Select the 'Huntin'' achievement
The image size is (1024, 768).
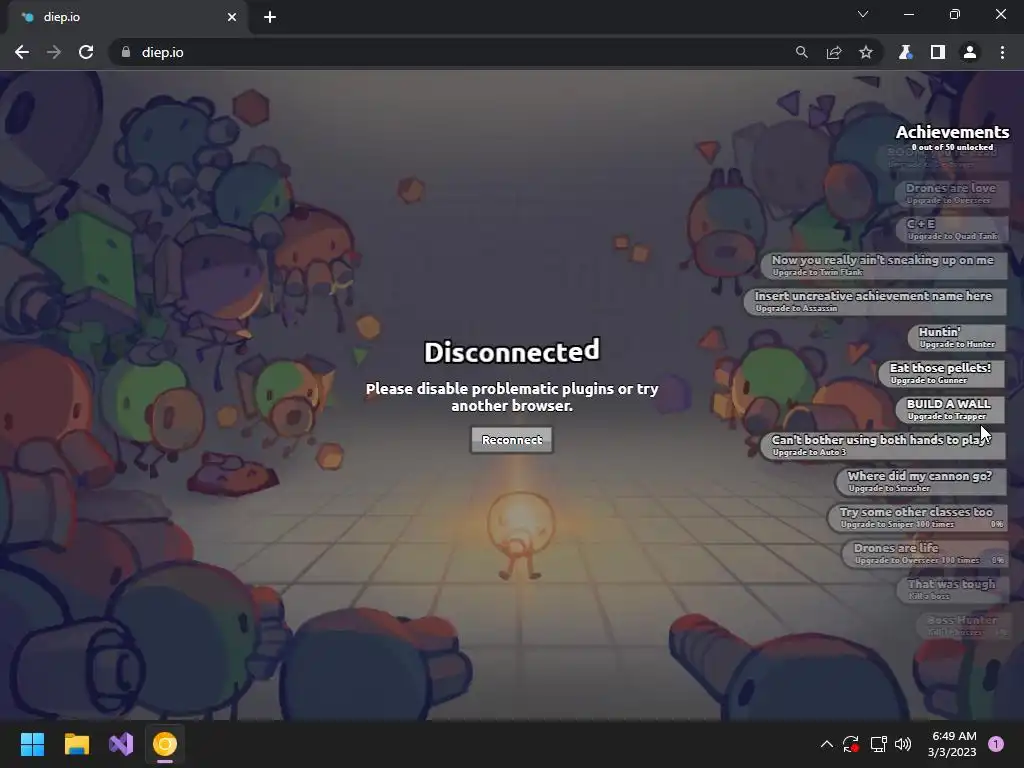point(957,337)
